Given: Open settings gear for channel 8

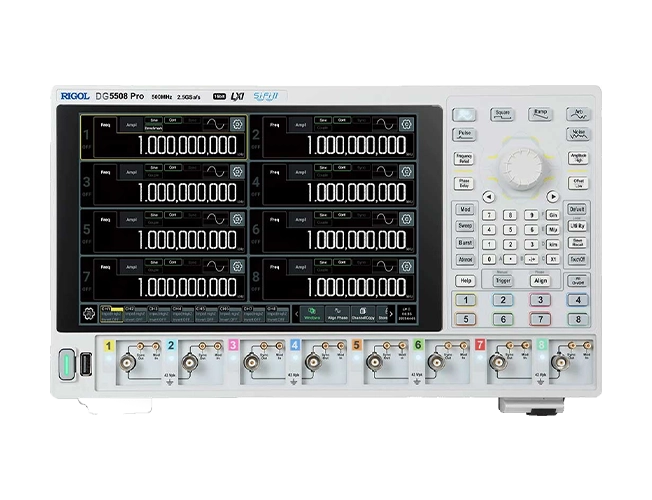Looking at the screenshot, I should 407,266.
